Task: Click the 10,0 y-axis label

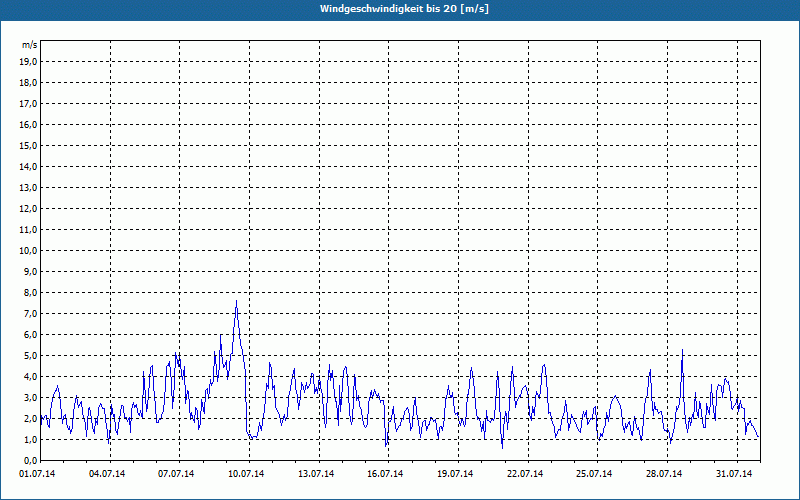Action: point(28,251)
